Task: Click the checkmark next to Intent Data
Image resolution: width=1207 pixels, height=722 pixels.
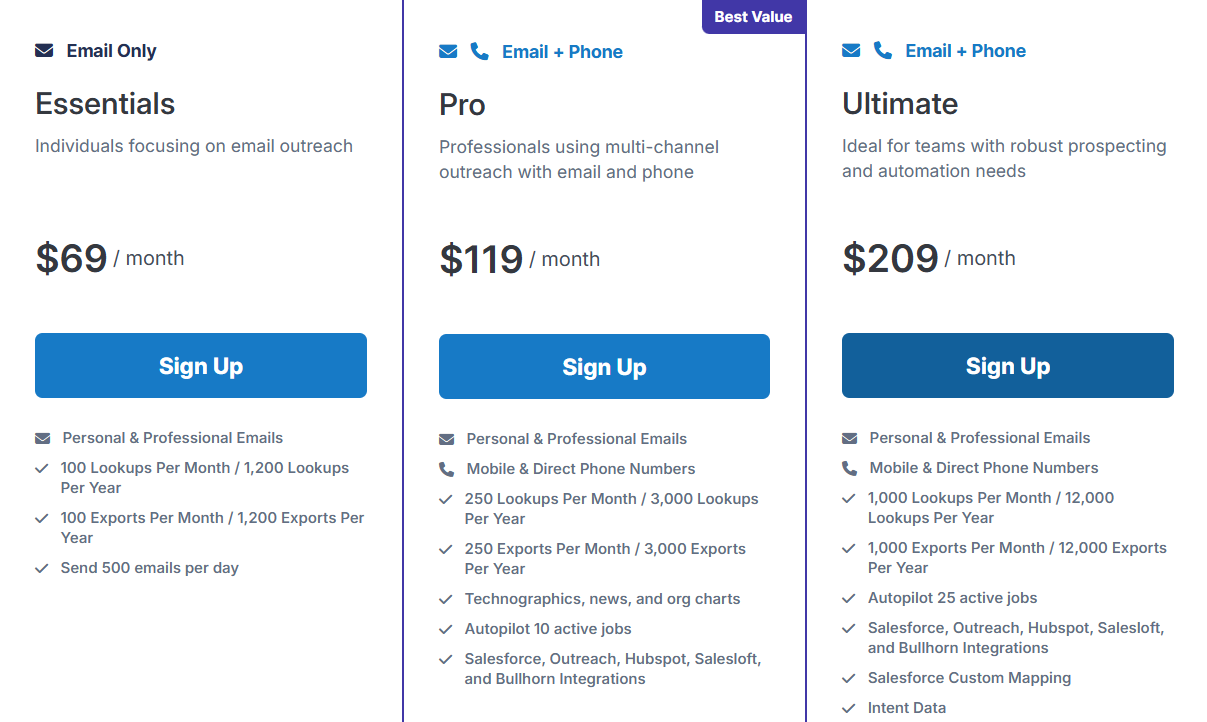Action: [x=849, y=707]
